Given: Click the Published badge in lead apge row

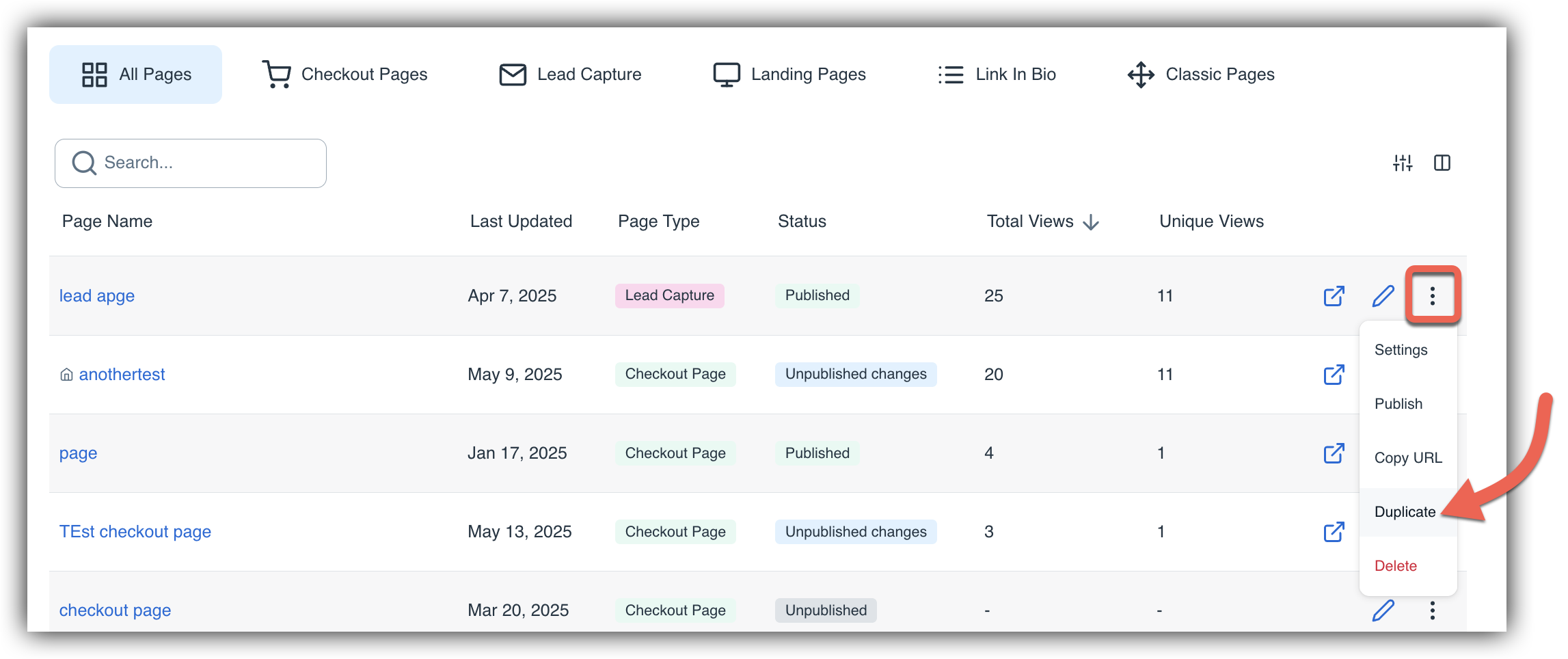Looking at the screenshot, I should 817,295.
